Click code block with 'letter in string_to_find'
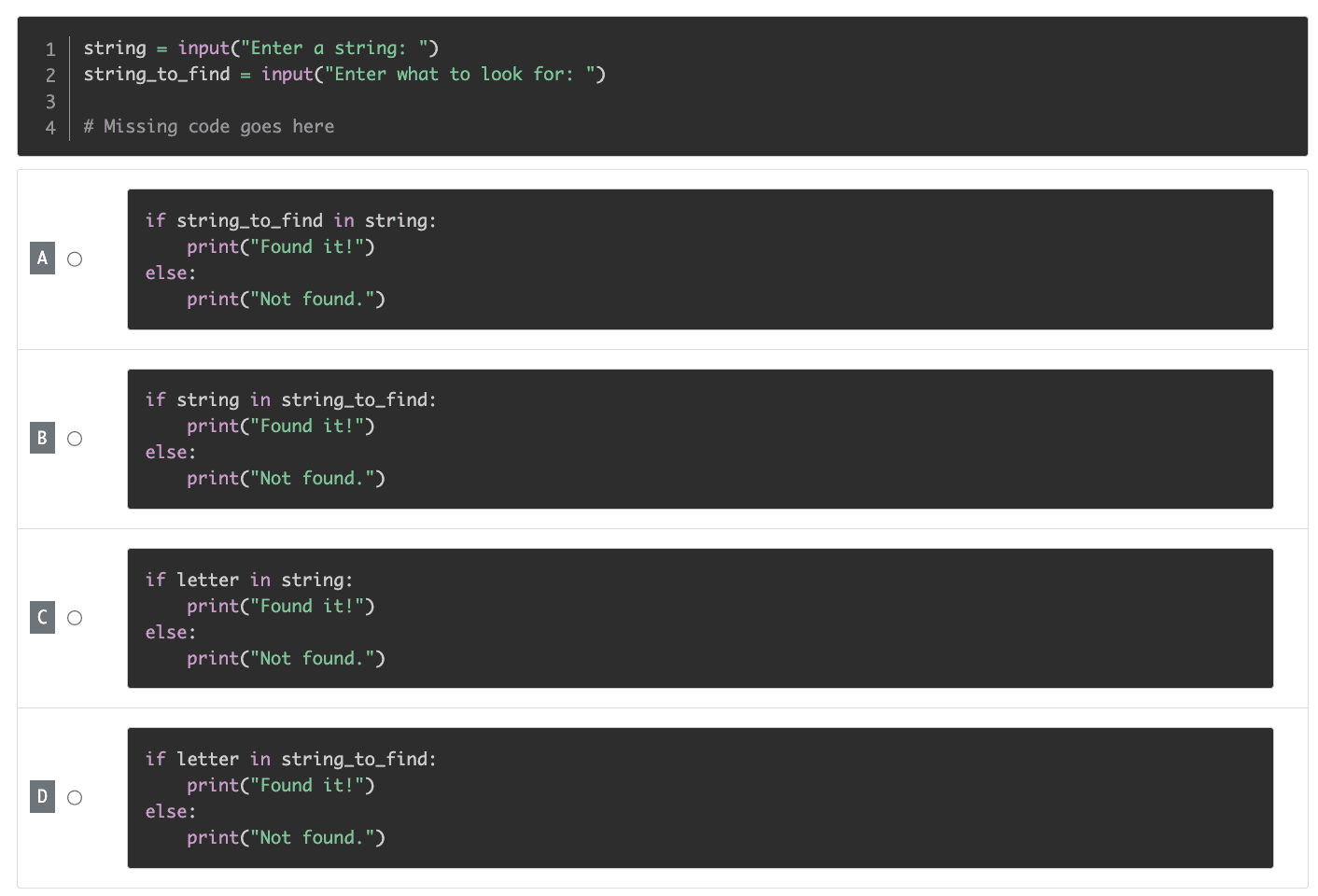This screenshot has height=896, width=1318. [700, 798]
